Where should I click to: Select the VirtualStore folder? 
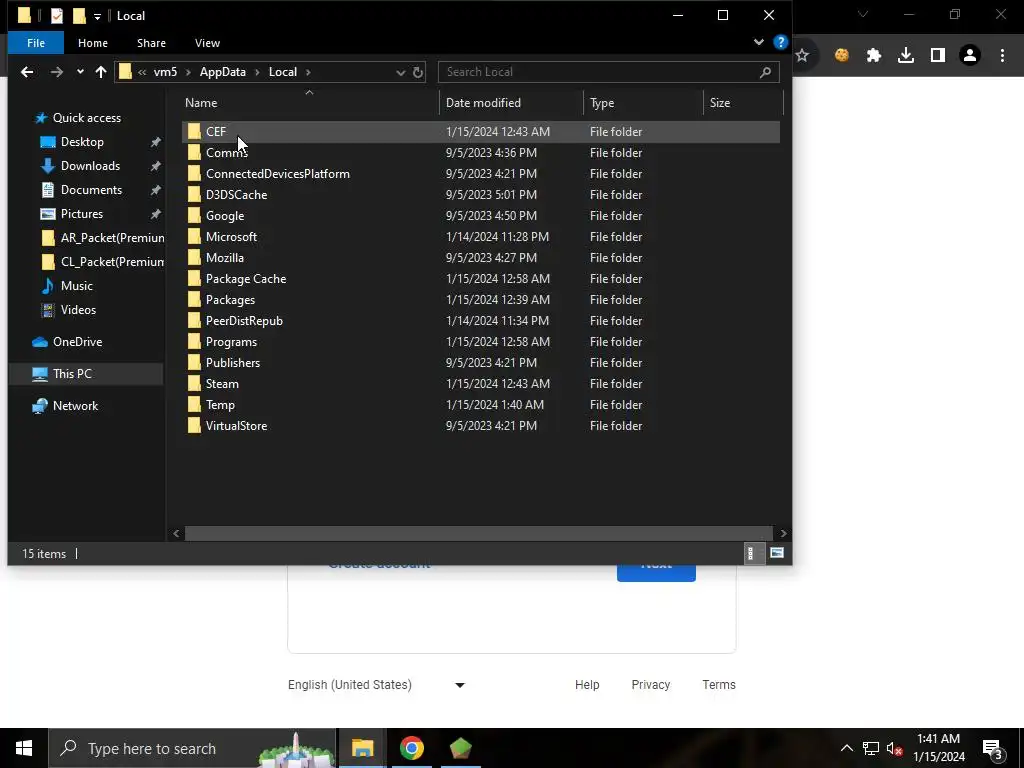481,426
